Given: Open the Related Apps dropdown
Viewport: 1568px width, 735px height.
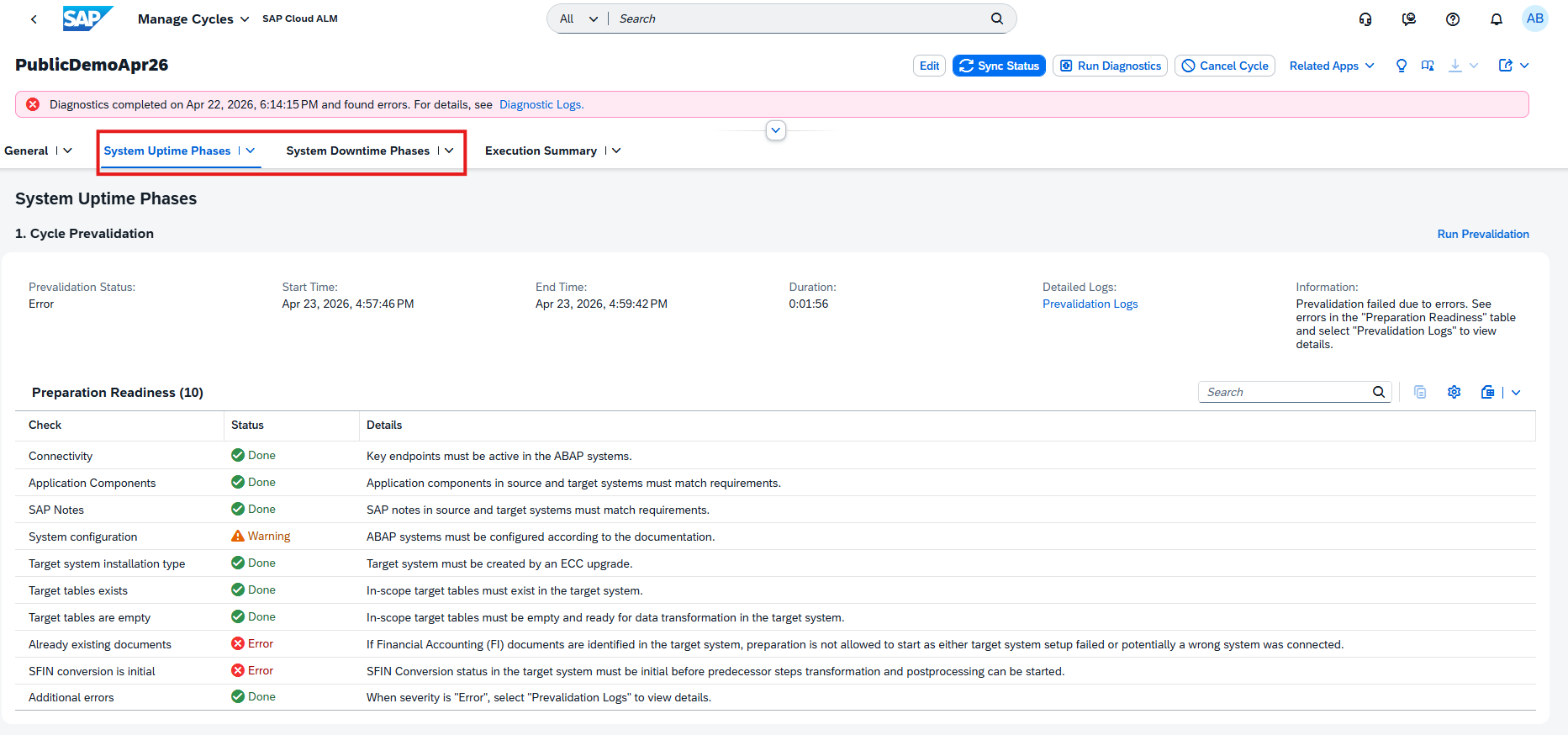Looking at the screenshot, I should tap(1332, 66).
